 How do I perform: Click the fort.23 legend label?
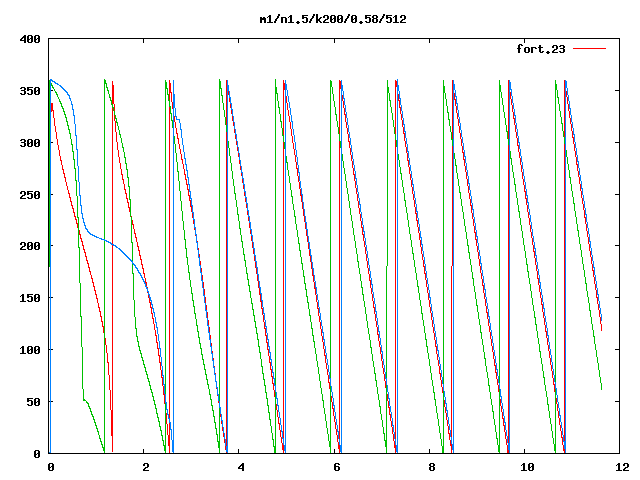[541, 49]
